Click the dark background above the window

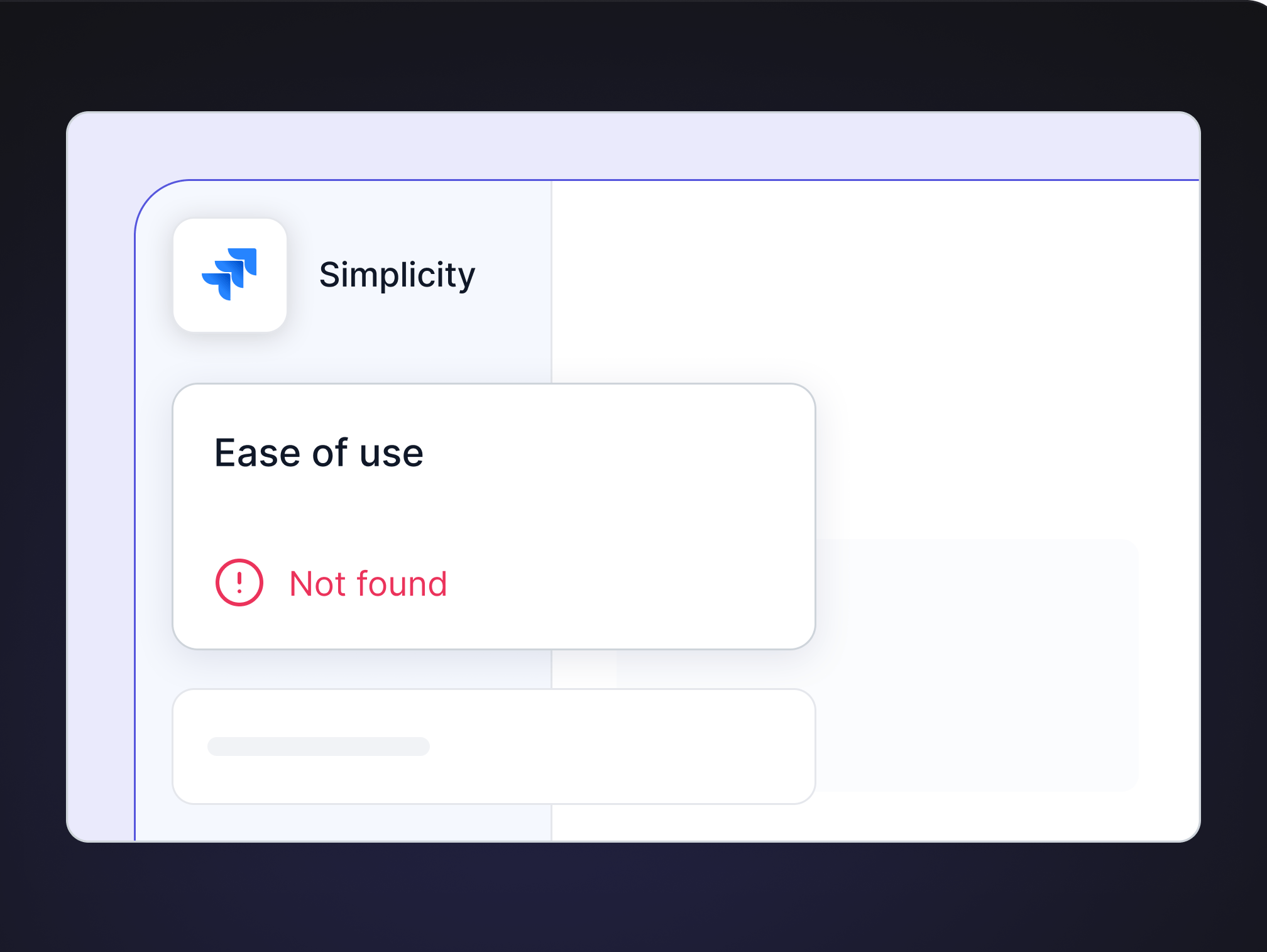point(628,57)
